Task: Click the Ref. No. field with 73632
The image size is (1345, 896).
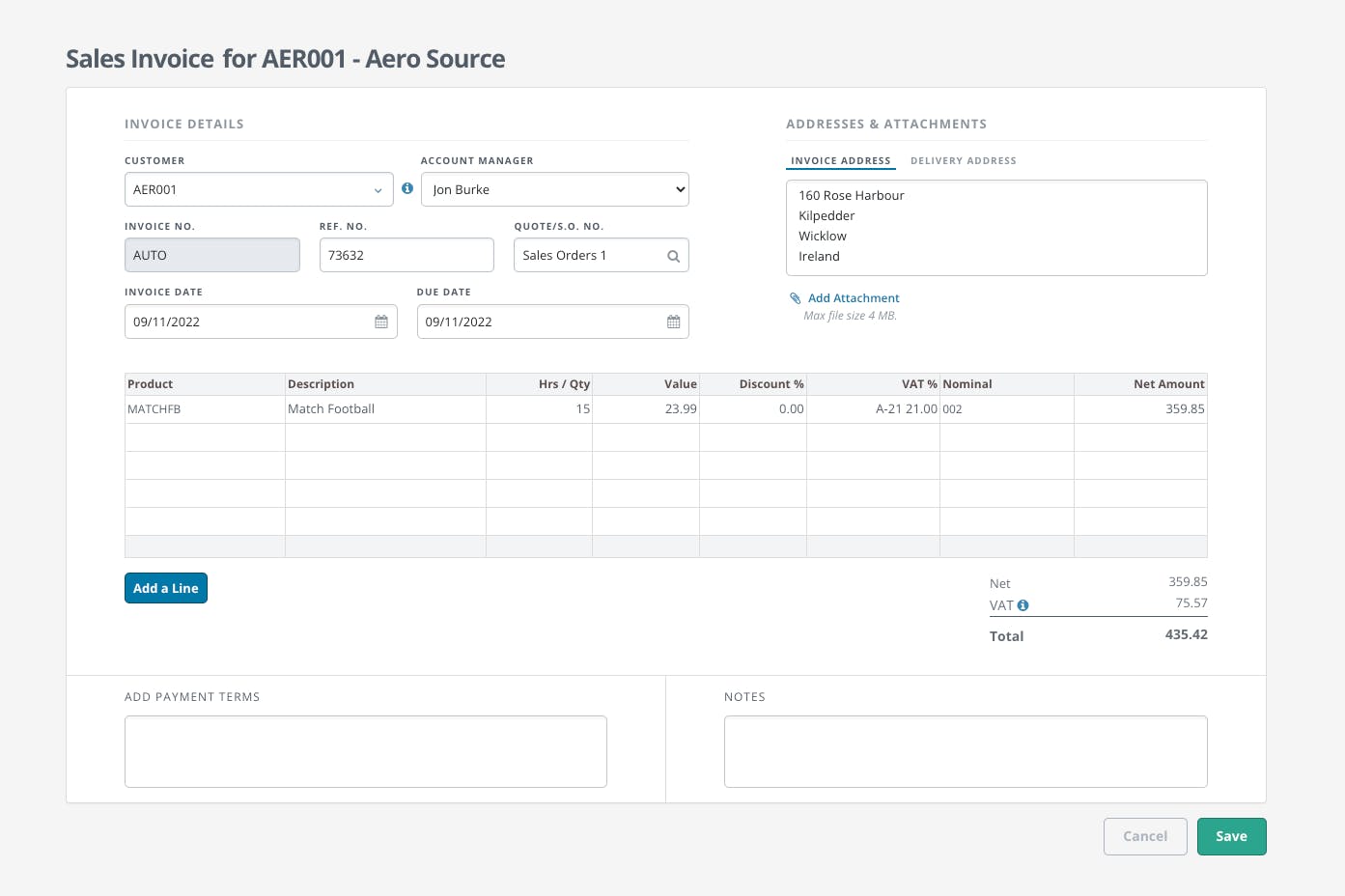Action: [406, 255]
